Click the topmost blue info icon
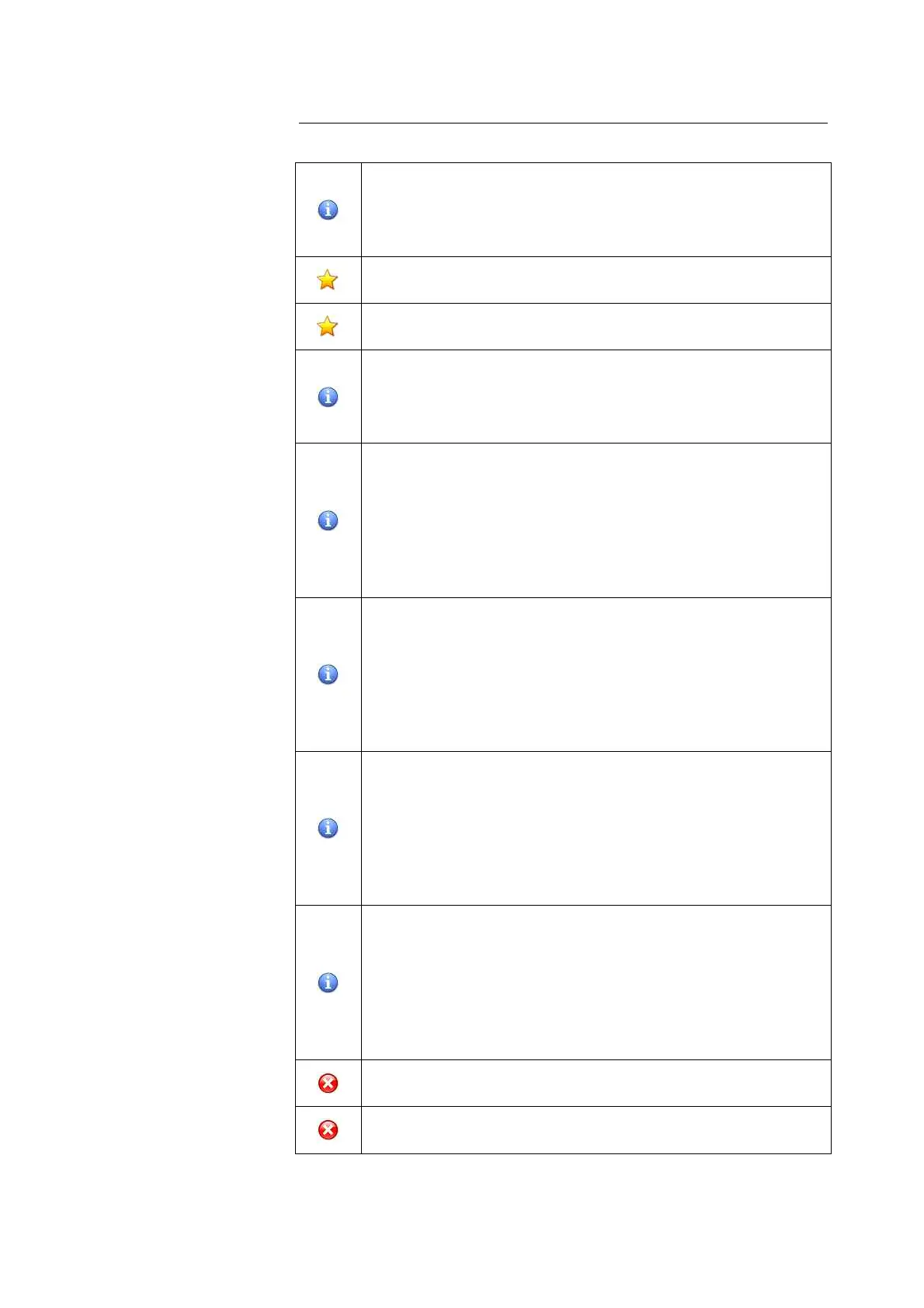The width and height of the screenshot is (924, 1308). coord(328,210)
